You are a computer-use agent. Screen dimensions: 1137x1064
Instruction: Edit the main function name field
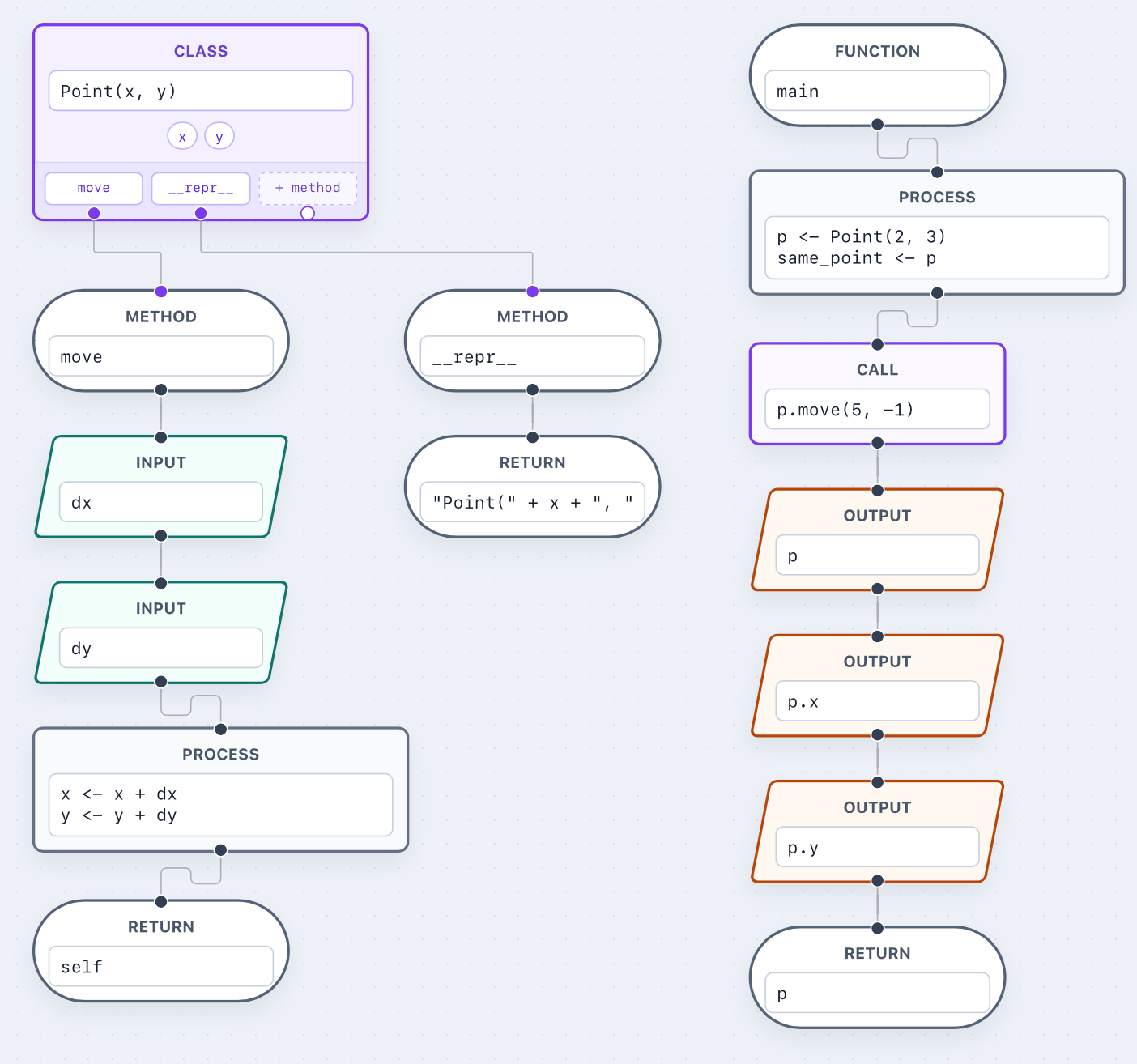point(878,91)
